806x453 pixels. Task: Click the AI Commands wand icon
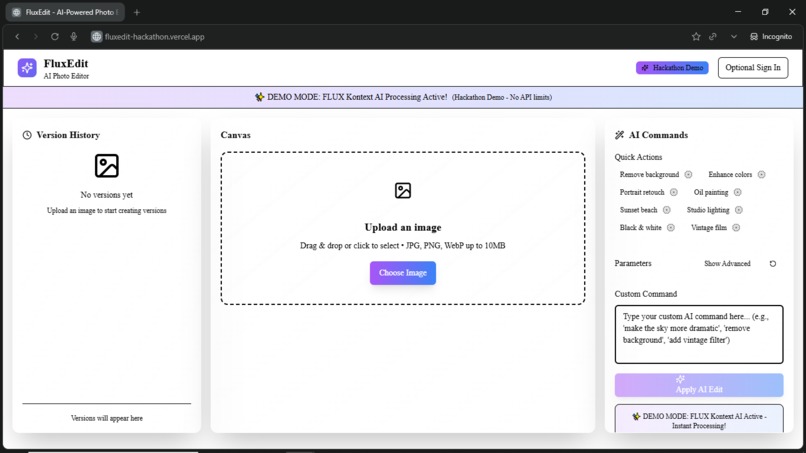coord(619,135)
